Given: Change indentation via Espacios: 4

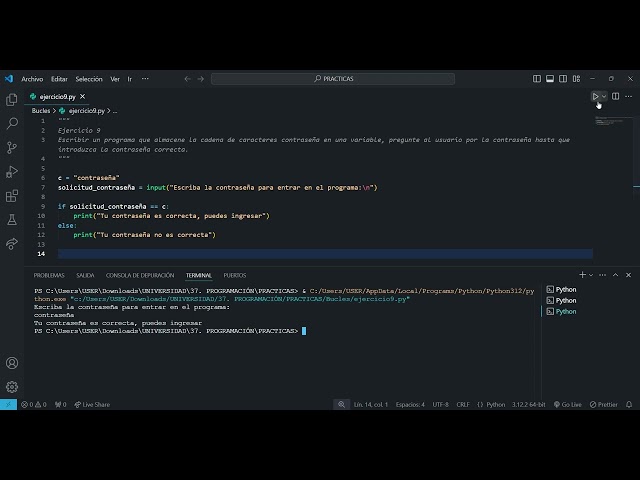Looking at the screenshot, I should [x=410, y=404].
